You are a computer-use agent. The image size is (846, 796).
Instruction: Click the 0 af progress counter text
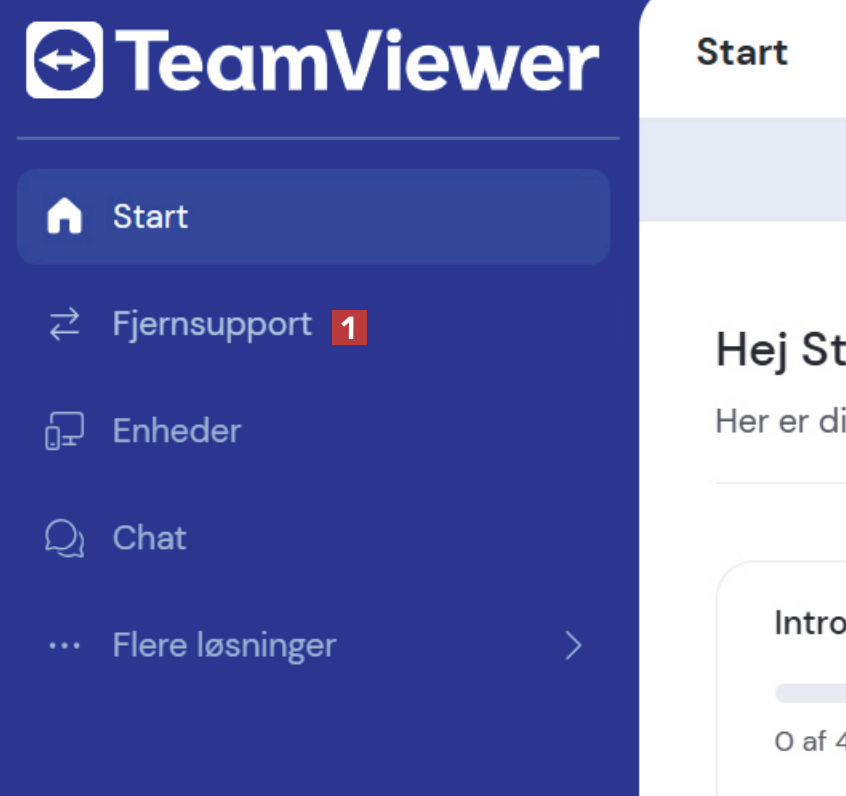[x=809, y=742]
